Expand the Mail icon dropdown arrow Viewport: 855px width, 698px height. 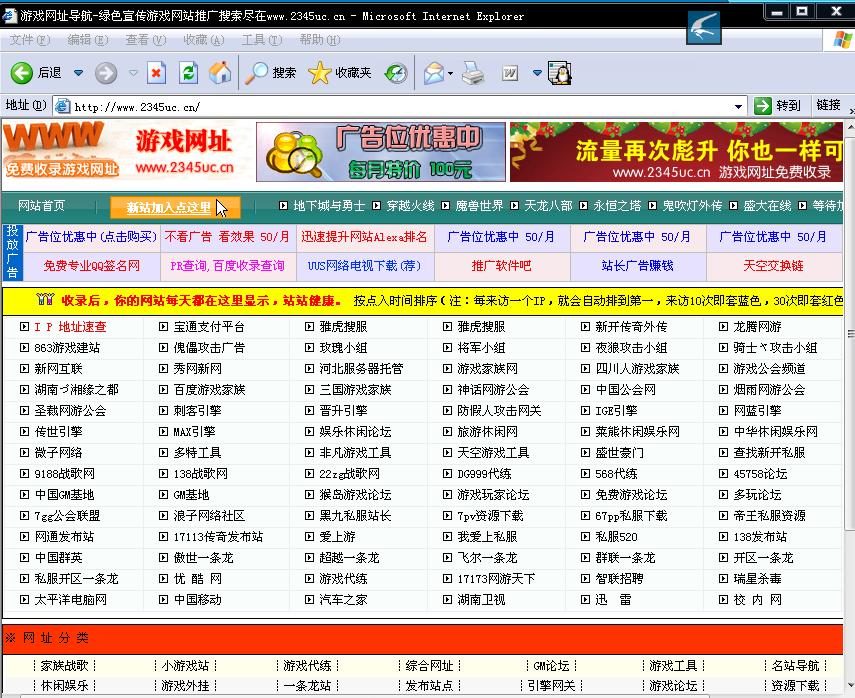click(448, 72)
